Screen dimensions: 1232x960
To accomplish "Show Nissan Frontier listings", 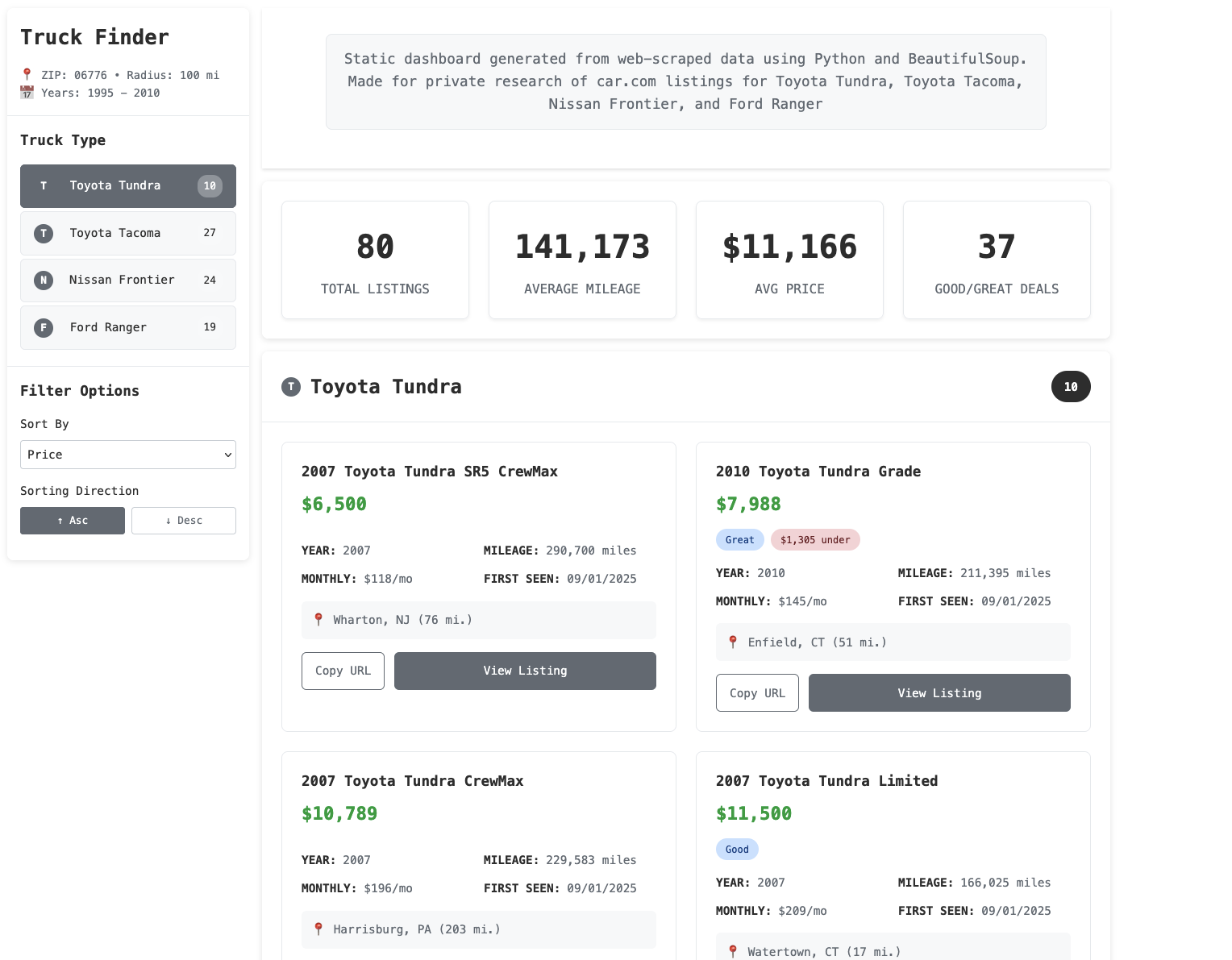I will [x=128, y=281].
